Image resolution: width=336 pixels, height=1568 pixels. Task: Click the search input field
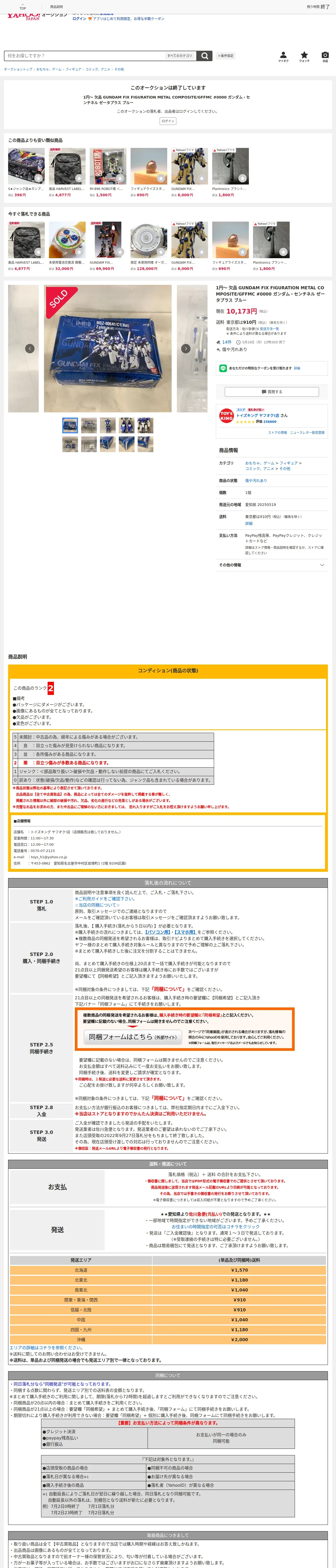(x=84, y=55)
